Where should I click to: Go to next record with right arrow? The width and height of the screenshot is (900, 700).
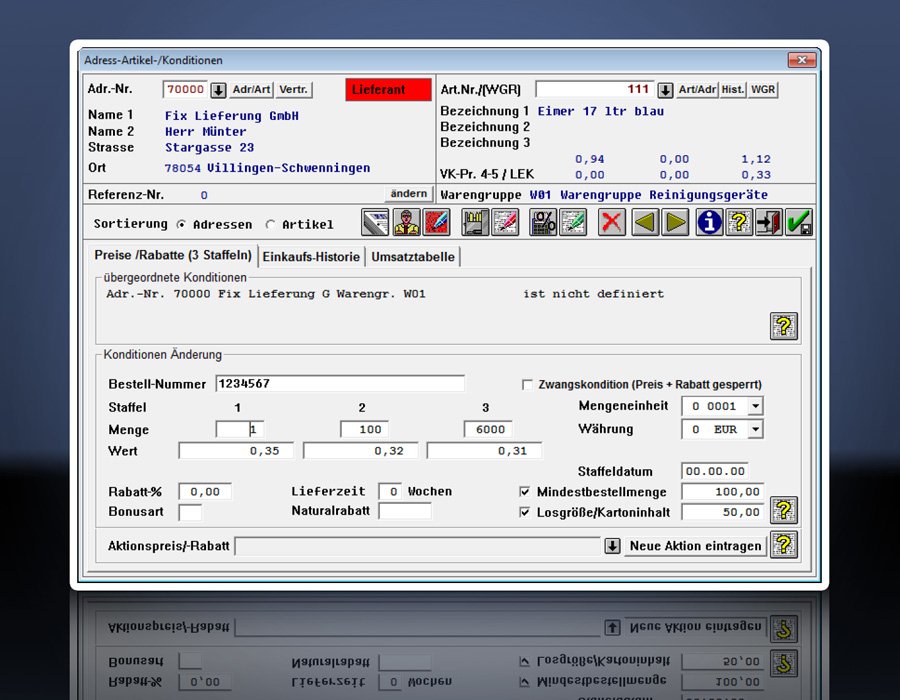676,223
